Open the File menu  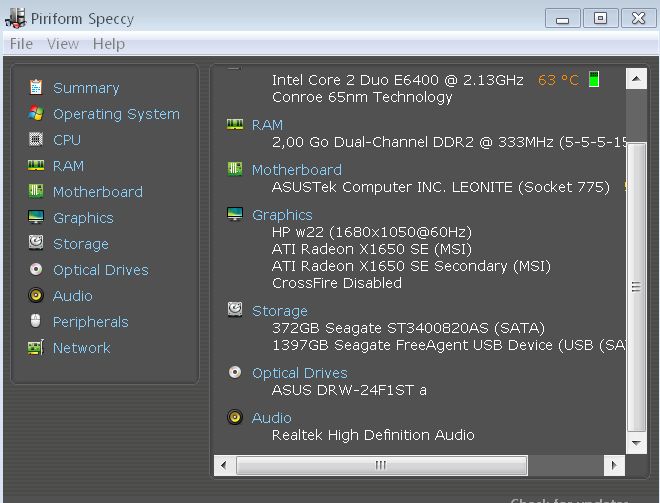coord(21,44)
